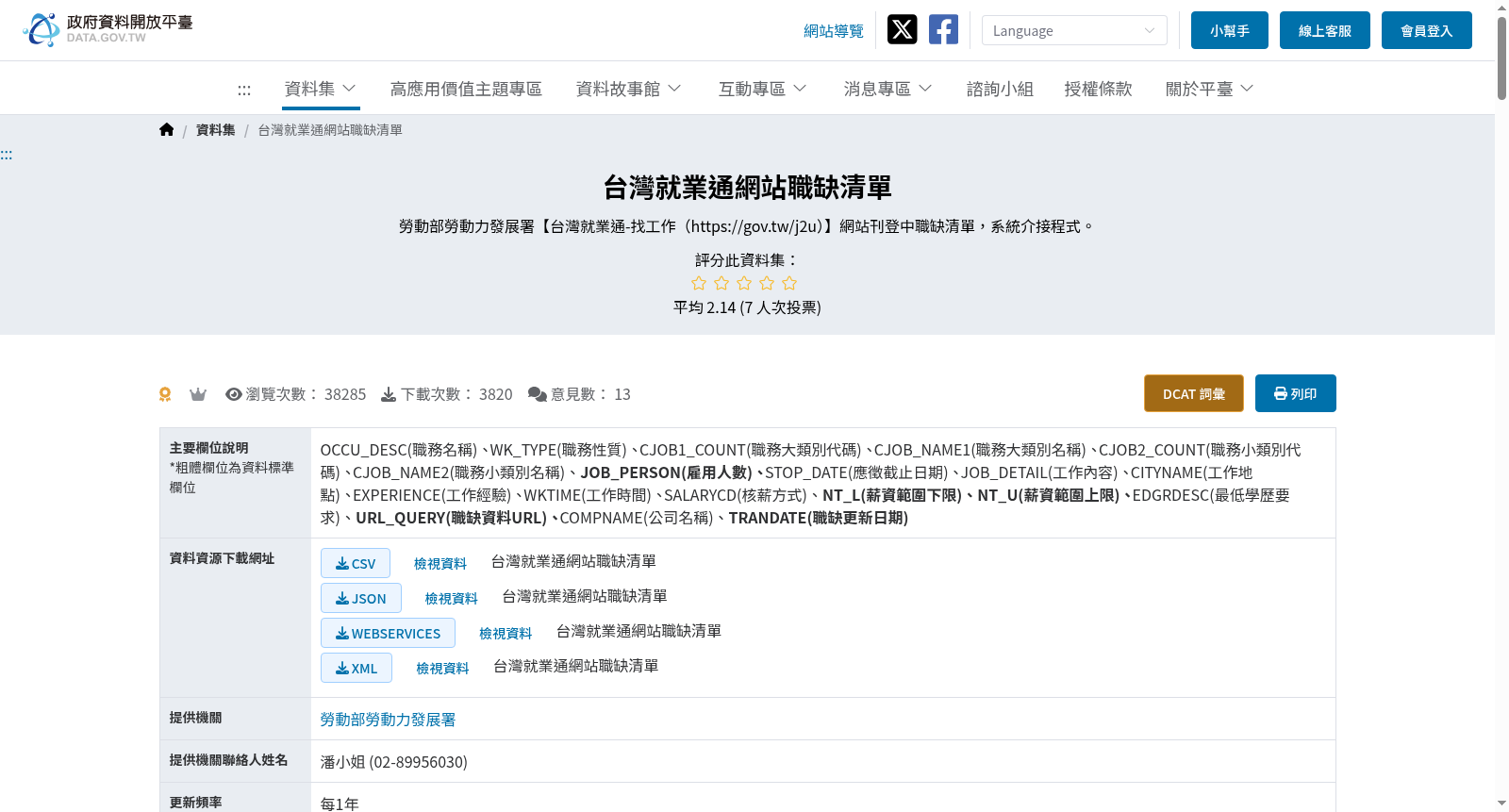Download the JSON file
The width and height of the screenshot is (1509, 812).
pyautogui.click(x=361, y=598)
